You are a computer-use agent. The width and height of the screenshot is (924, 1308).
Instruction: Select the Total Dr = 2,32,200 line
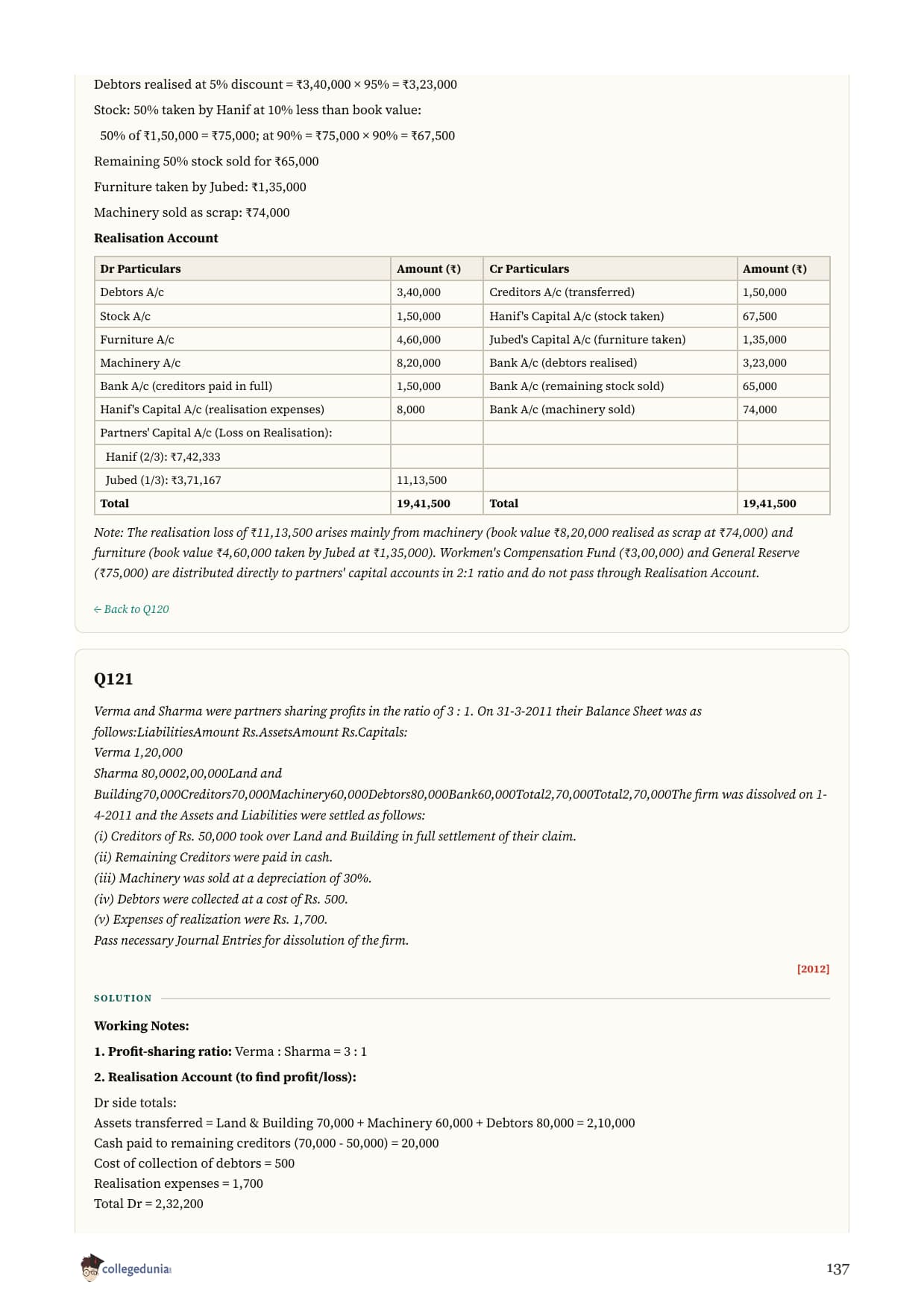148,1204
